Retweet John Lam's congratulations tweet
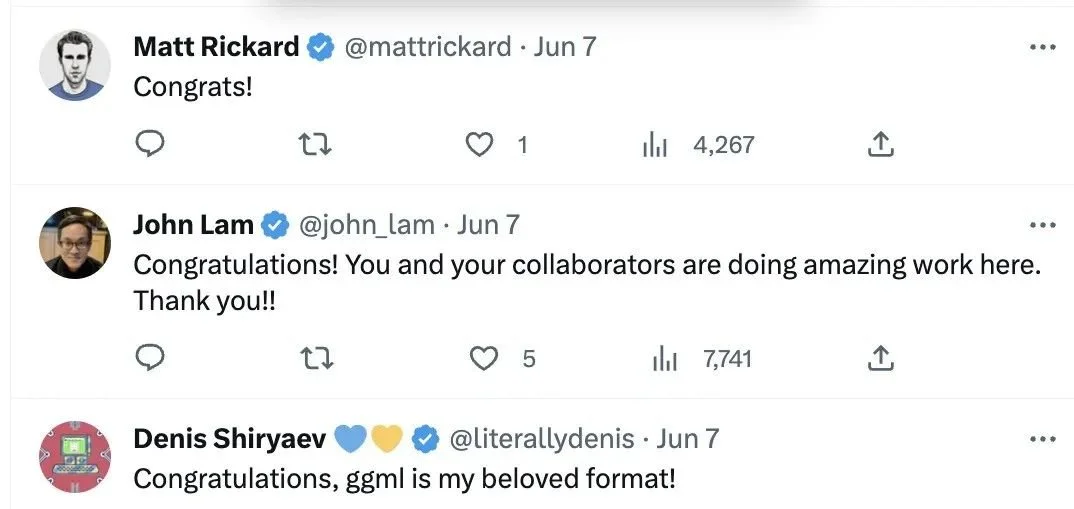1074x509 pixels. point(317,358)
